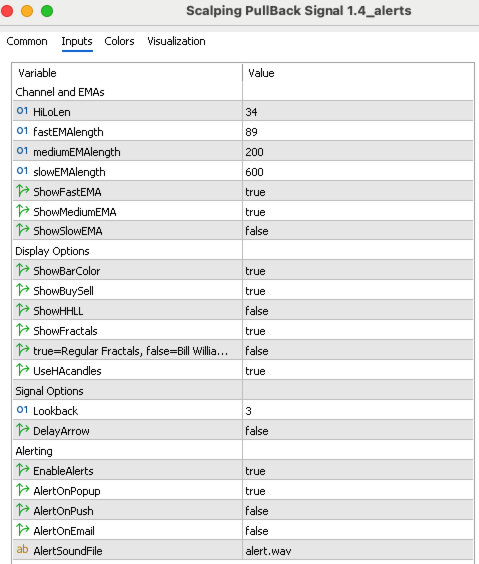This screenshot has width=479, height=564.
Task: Open the DelayArrow value dropdown
Action: click(358, 431)
